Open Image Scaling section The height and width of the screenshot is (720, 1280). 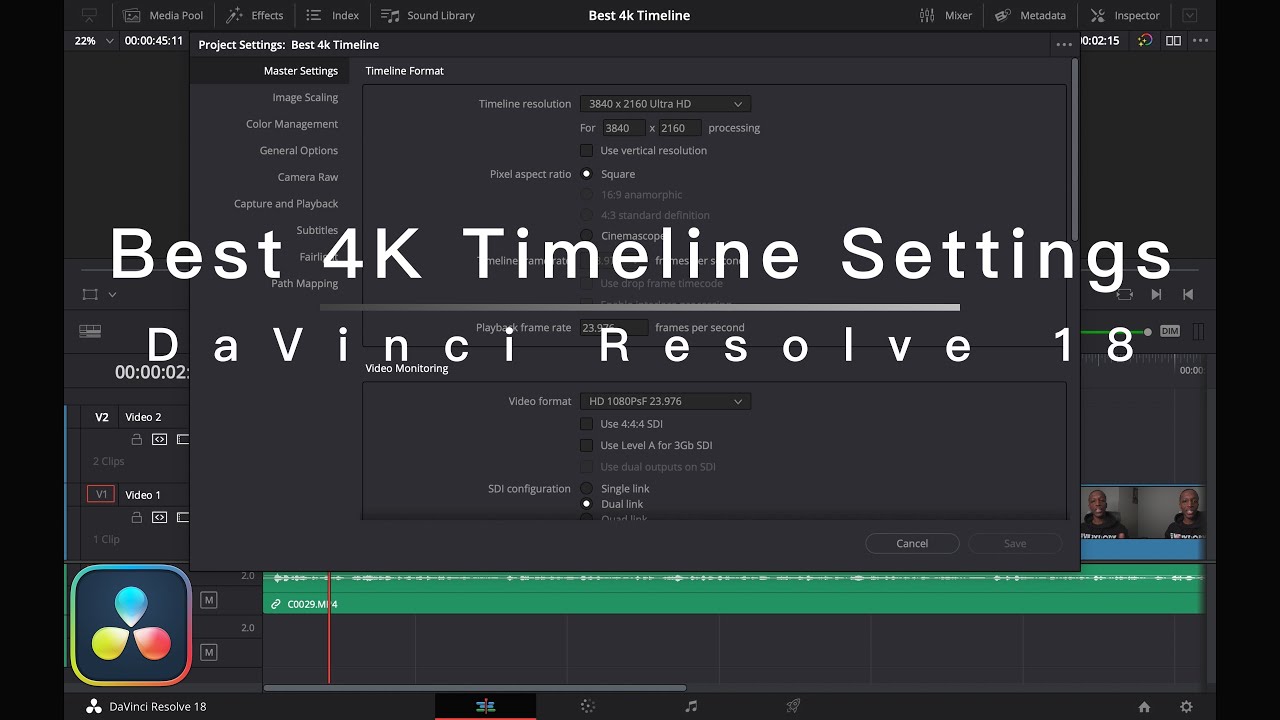[x=305, y=97]
